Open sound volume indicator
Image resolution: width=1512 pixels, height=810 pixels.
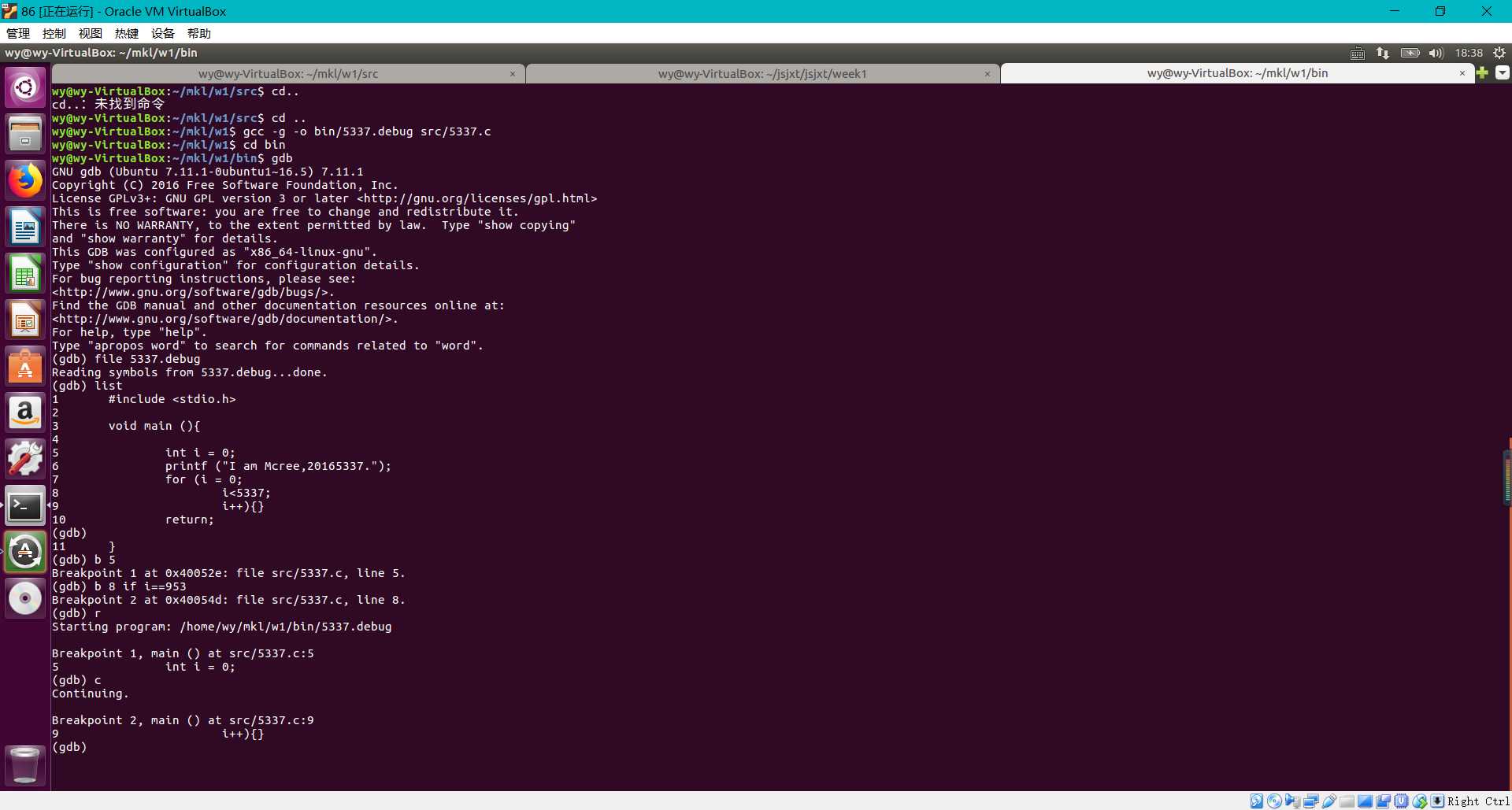tap(1436, 53)
